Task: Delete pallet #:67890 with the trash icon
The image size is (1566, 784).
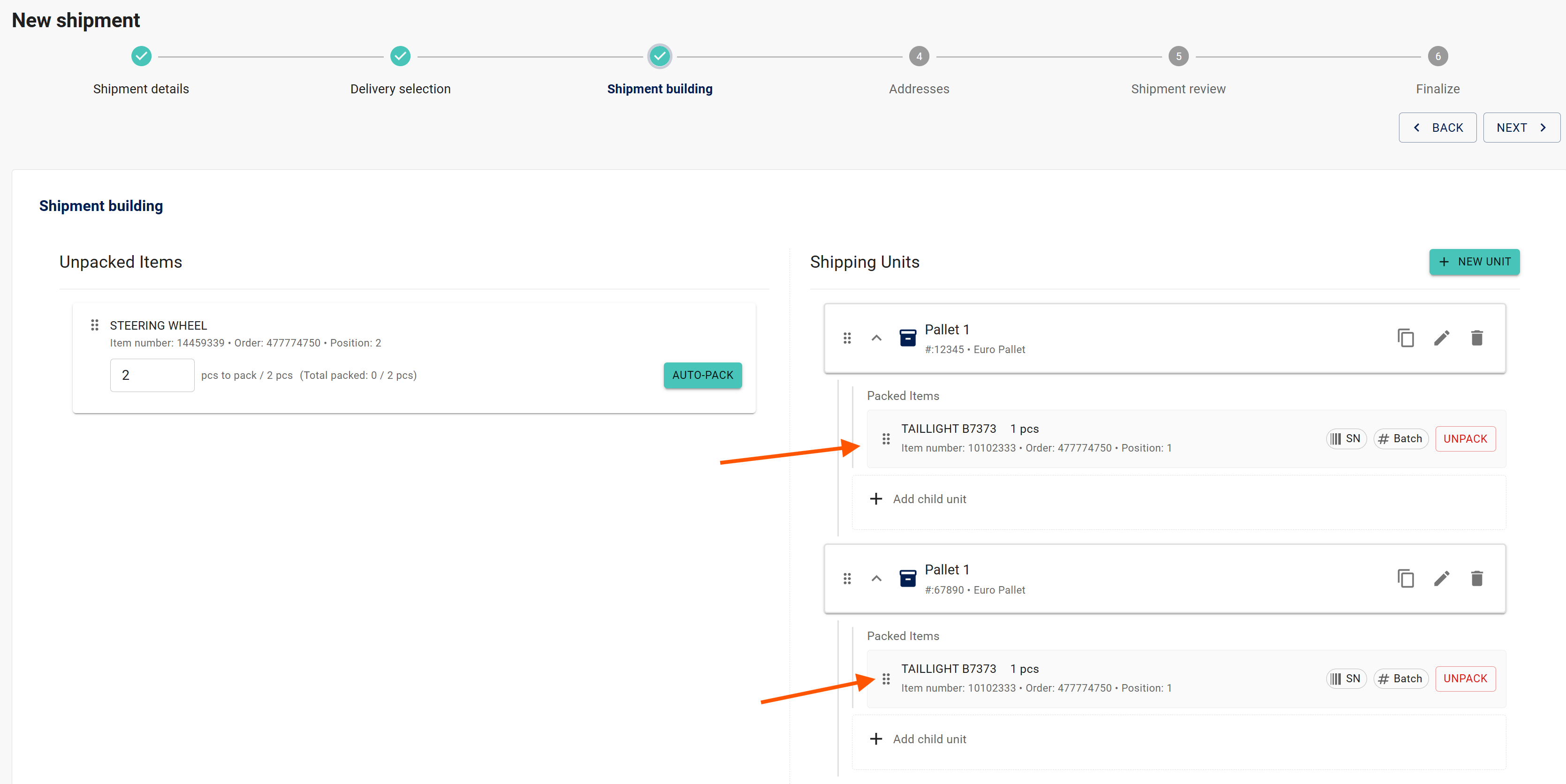Action: (1477, 578)
